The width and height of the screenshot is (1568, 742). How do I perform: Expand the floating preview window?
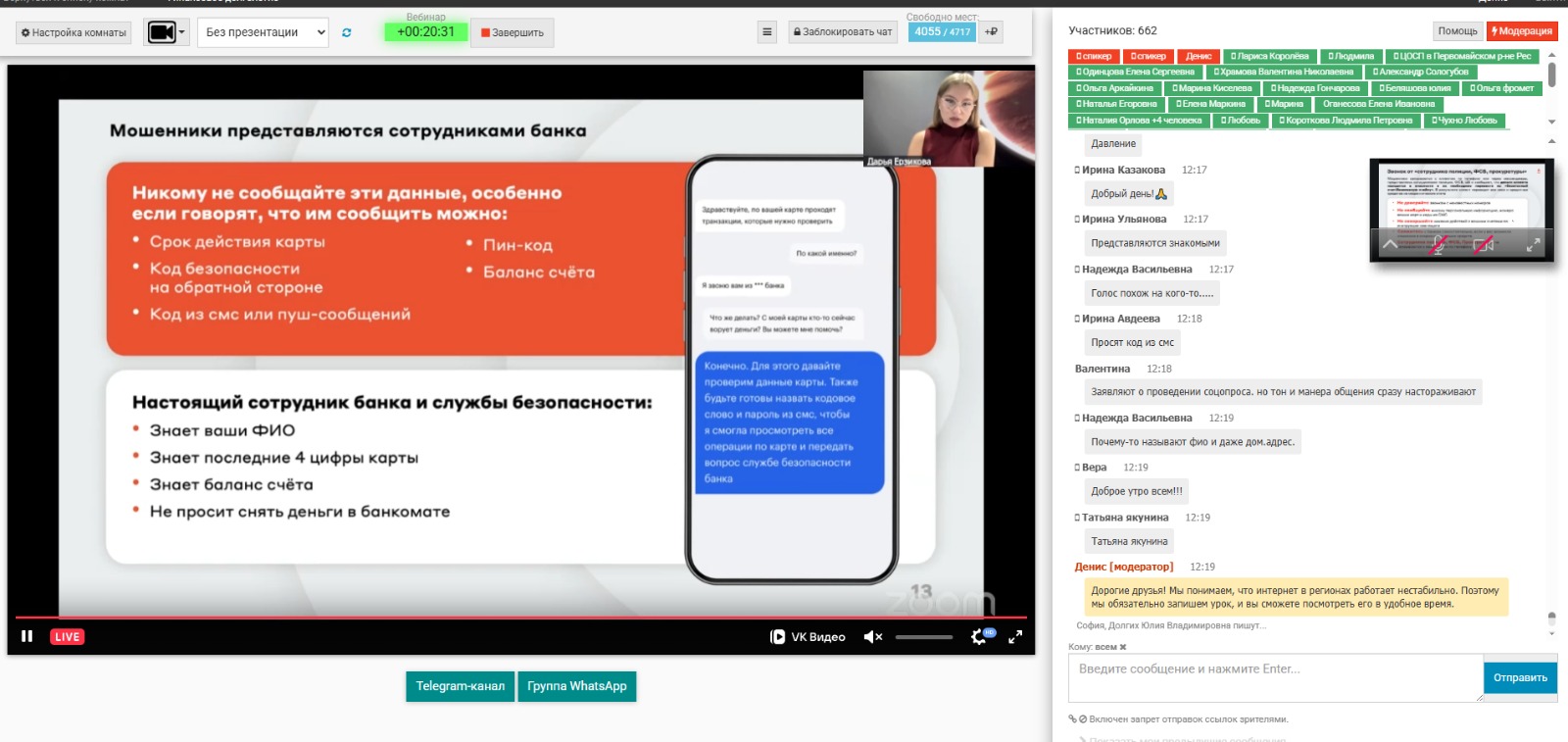coord(1533,245)
